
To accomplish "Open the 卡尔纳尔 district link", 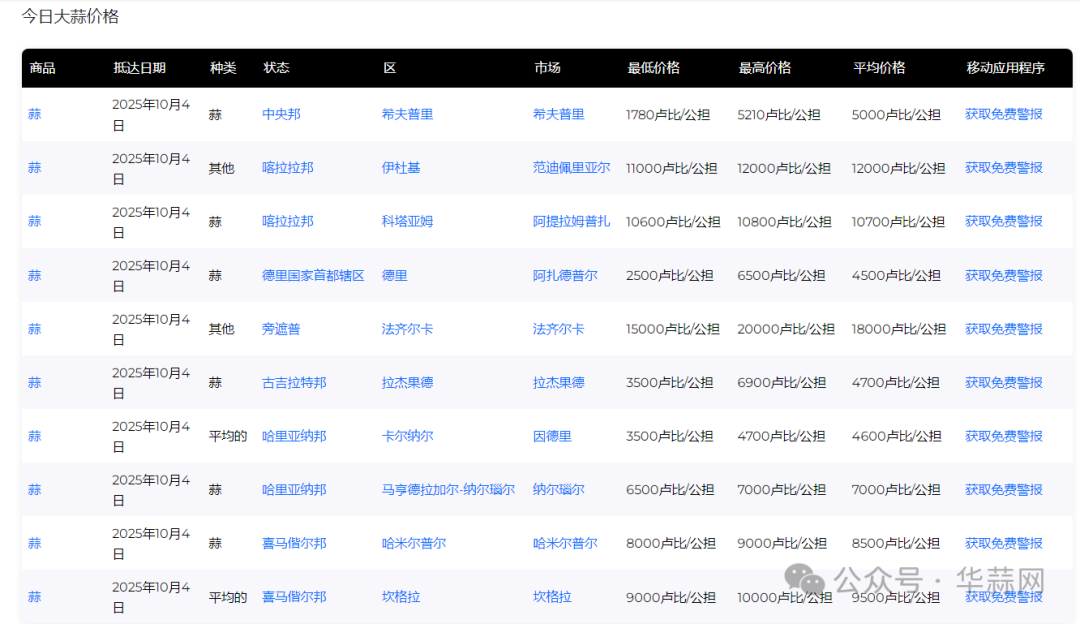I will (407, 437).
